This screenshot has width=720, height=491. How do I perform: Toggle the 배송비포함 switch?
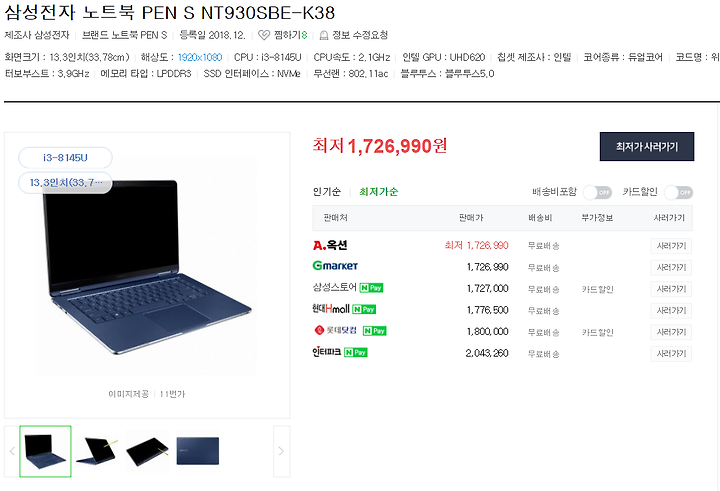tap(597, 192)
